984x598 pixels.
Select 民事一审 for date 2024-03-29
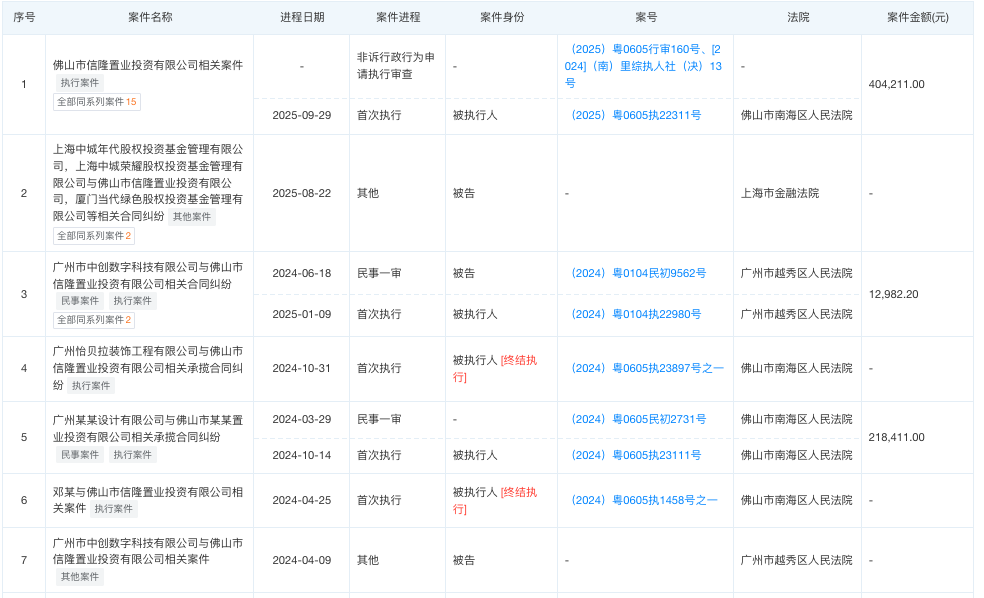[x=379, y=419]
